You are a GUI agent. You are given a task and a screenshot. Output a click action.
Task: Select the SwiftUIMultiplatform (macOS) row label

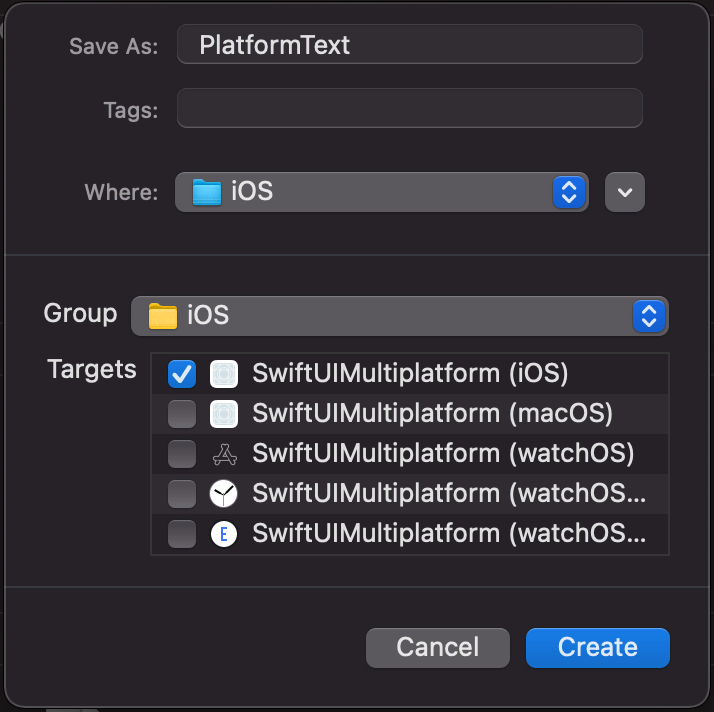432,414
